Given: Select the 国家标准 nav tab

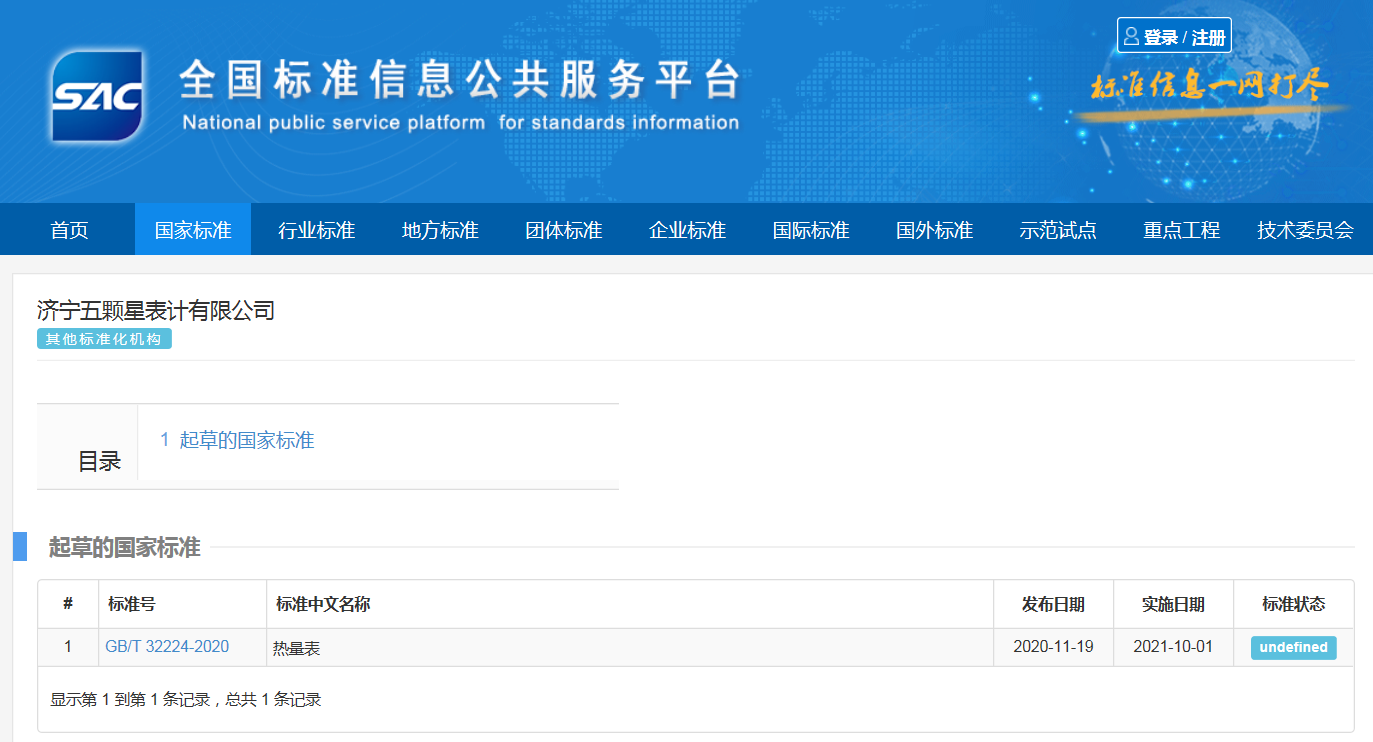Looking at the screenshot, I should pos(193,230).
